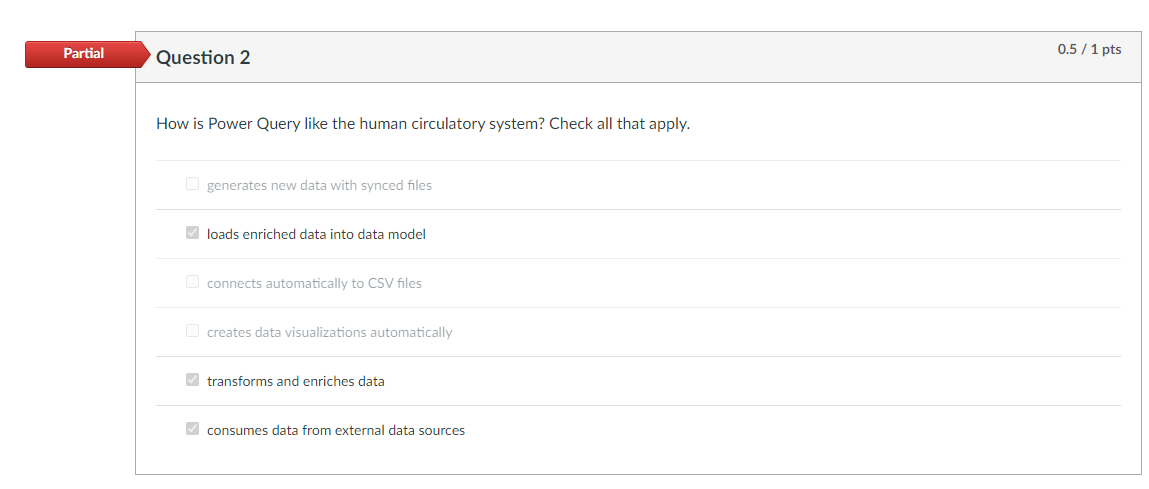Click the Question 2 heading

tap(203, 57)
